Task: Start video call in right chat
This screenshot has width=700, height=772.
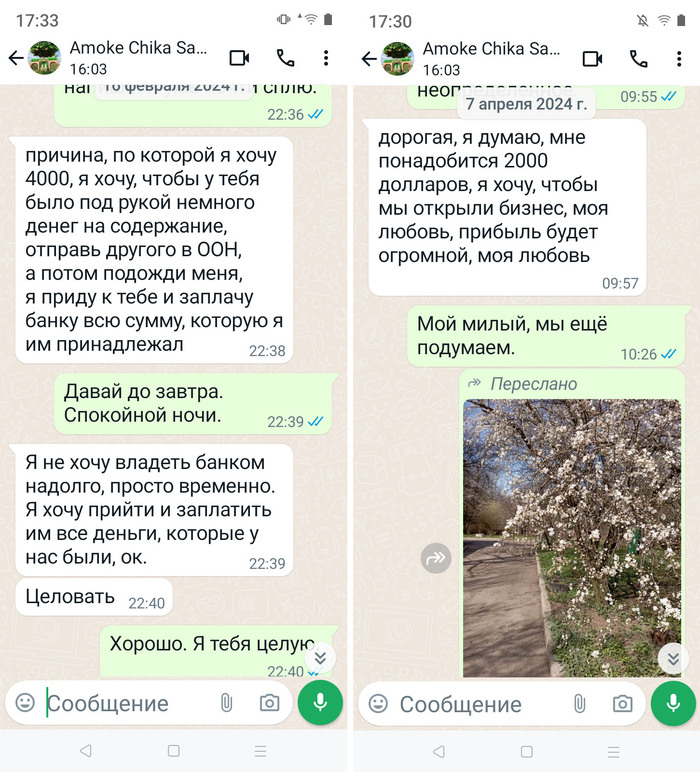Action: click(x=593, y=59)
